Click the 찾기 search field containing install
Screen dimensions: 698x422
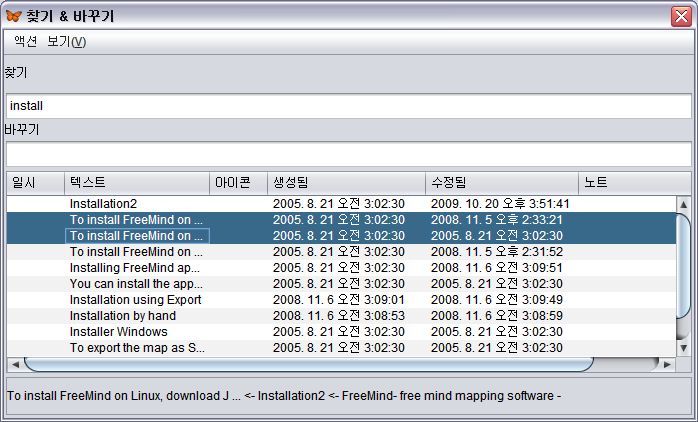click(349, 106)
